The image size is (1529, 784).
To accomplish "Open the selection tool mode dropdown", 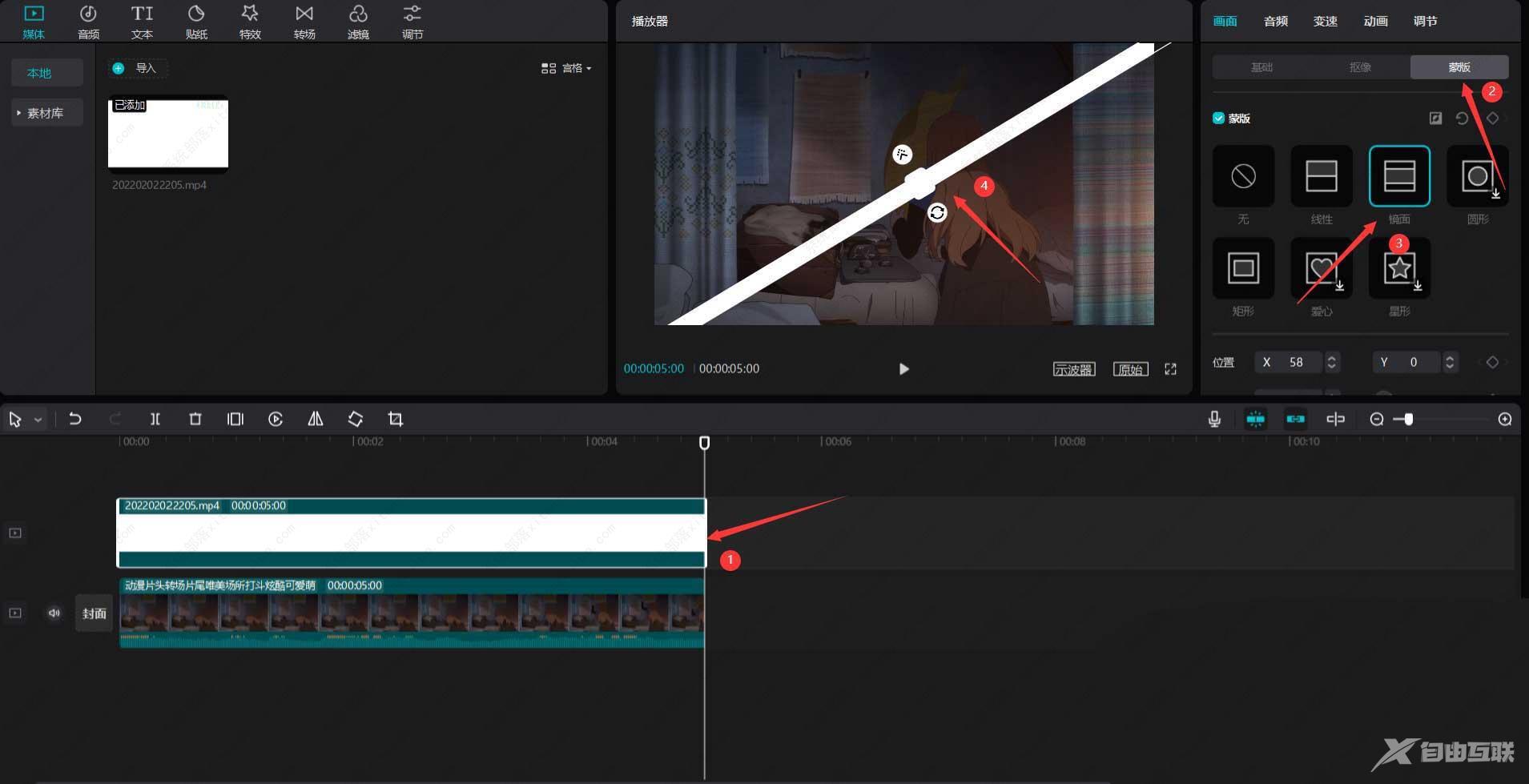I will (x=38, y=420).
